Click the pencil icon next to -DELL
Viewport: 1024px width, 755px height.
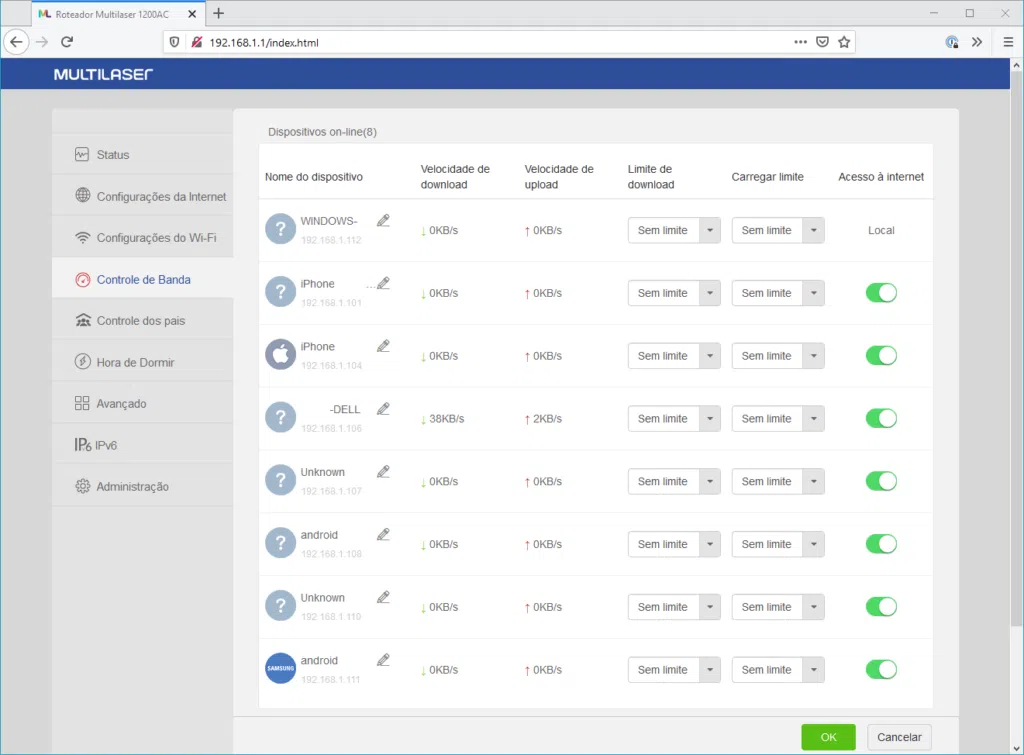383,409
